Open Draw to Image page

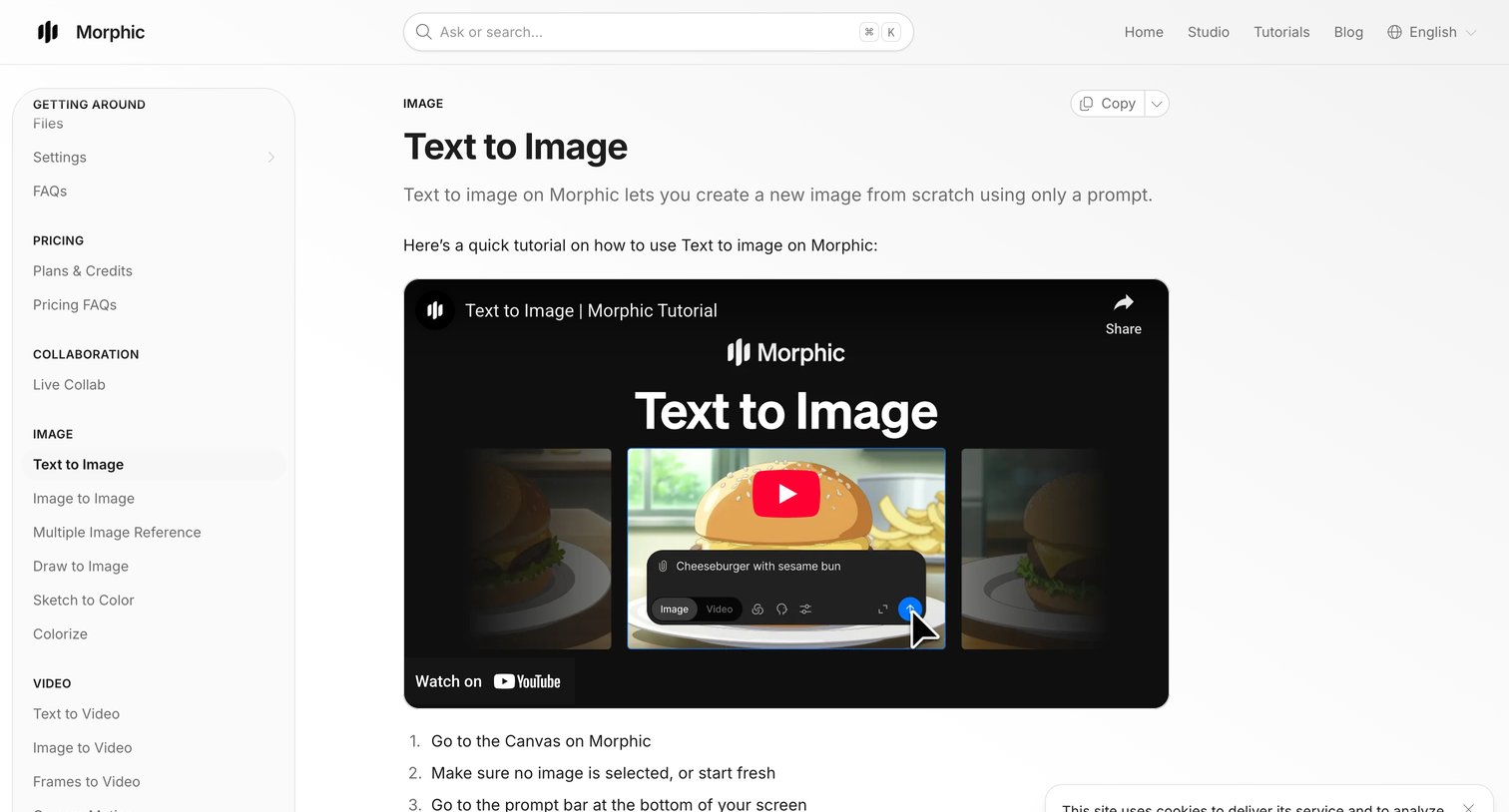click(x=81, y=567)
